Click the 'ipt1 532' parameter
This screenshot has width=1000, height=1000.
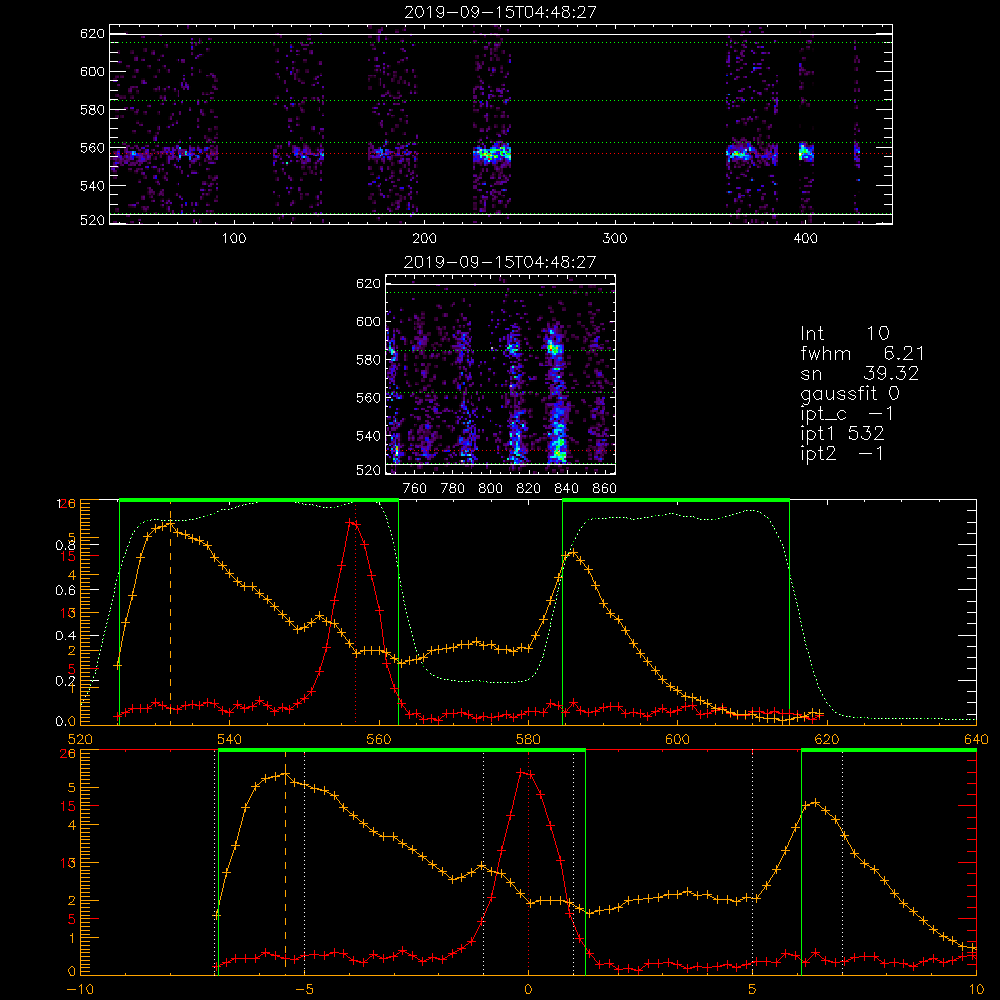point(842,434)
